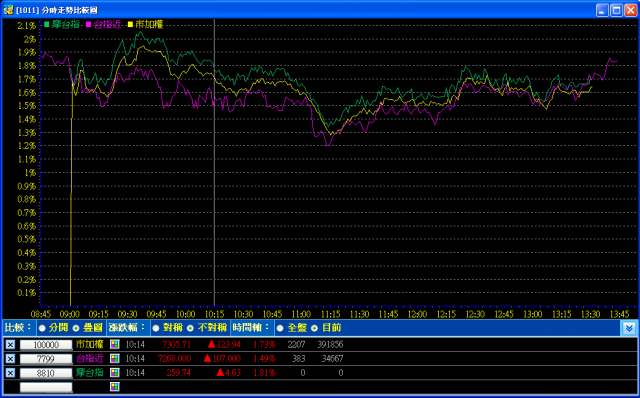Select the 對稱 radio button
640x398 pixels.
pyautogui.click(x=156, y=328)
